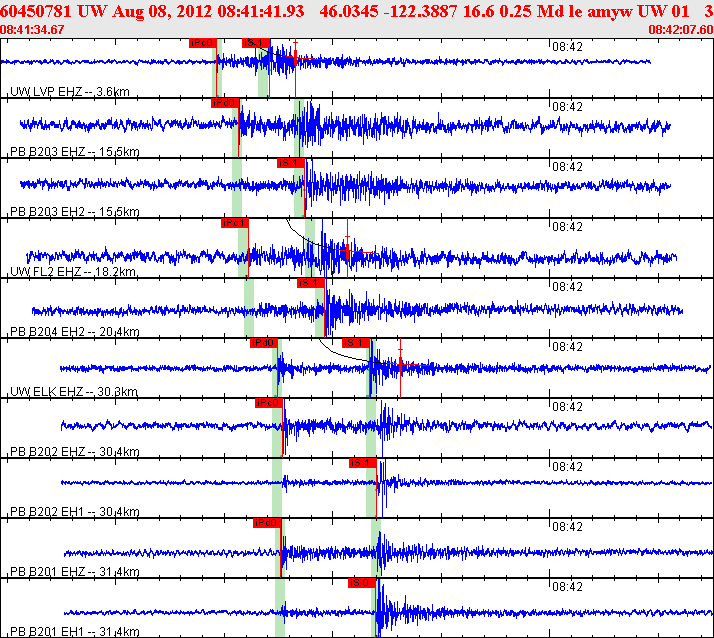The image size is (714, 638).
Task: Click the '08:42' tick label on B204 EH2 trace
Action: (x=567, y=287)
